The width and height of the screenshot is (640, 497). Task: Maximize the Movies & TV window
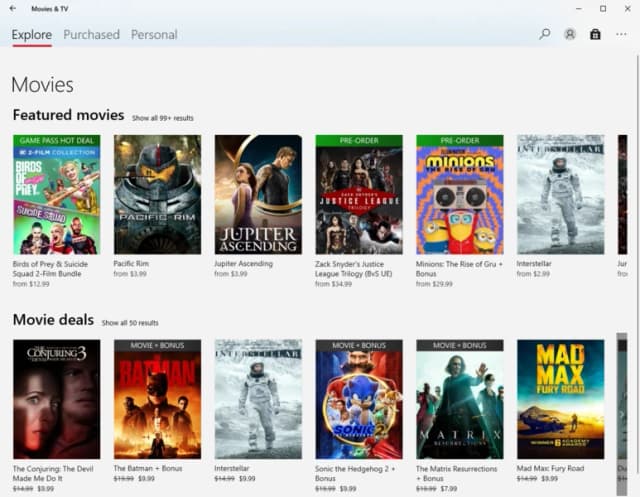[x=603, y=9]
